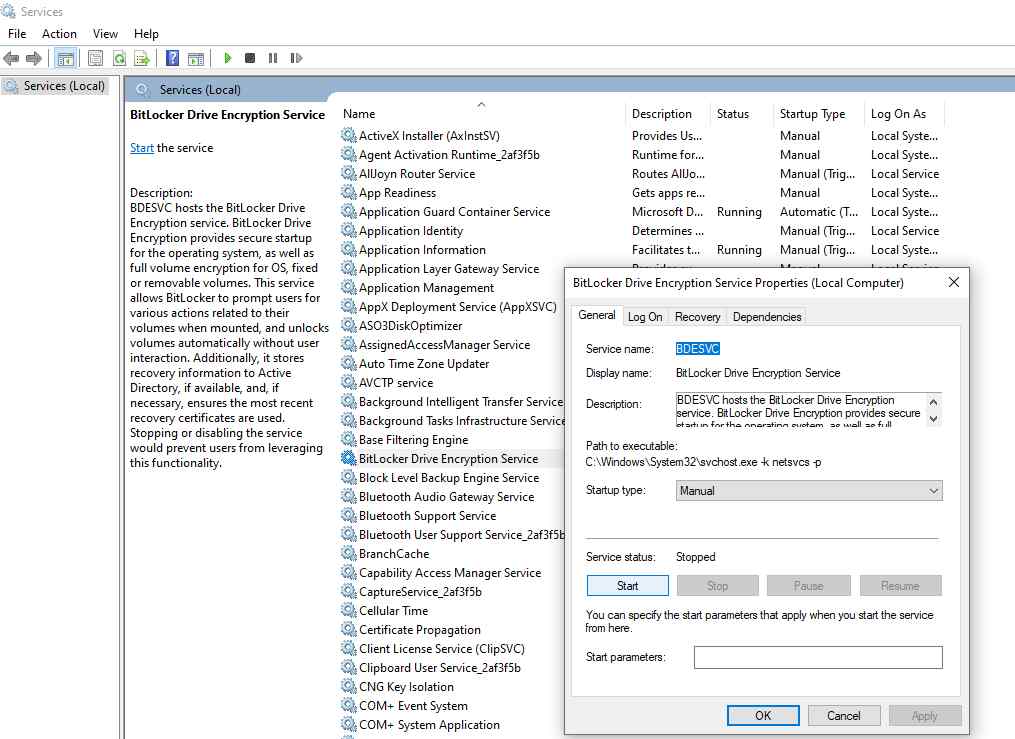The width and height of the screenshot is (1015, 739).
Task: Click gear icon of Bluetooth Support Service
Action: 348,515
